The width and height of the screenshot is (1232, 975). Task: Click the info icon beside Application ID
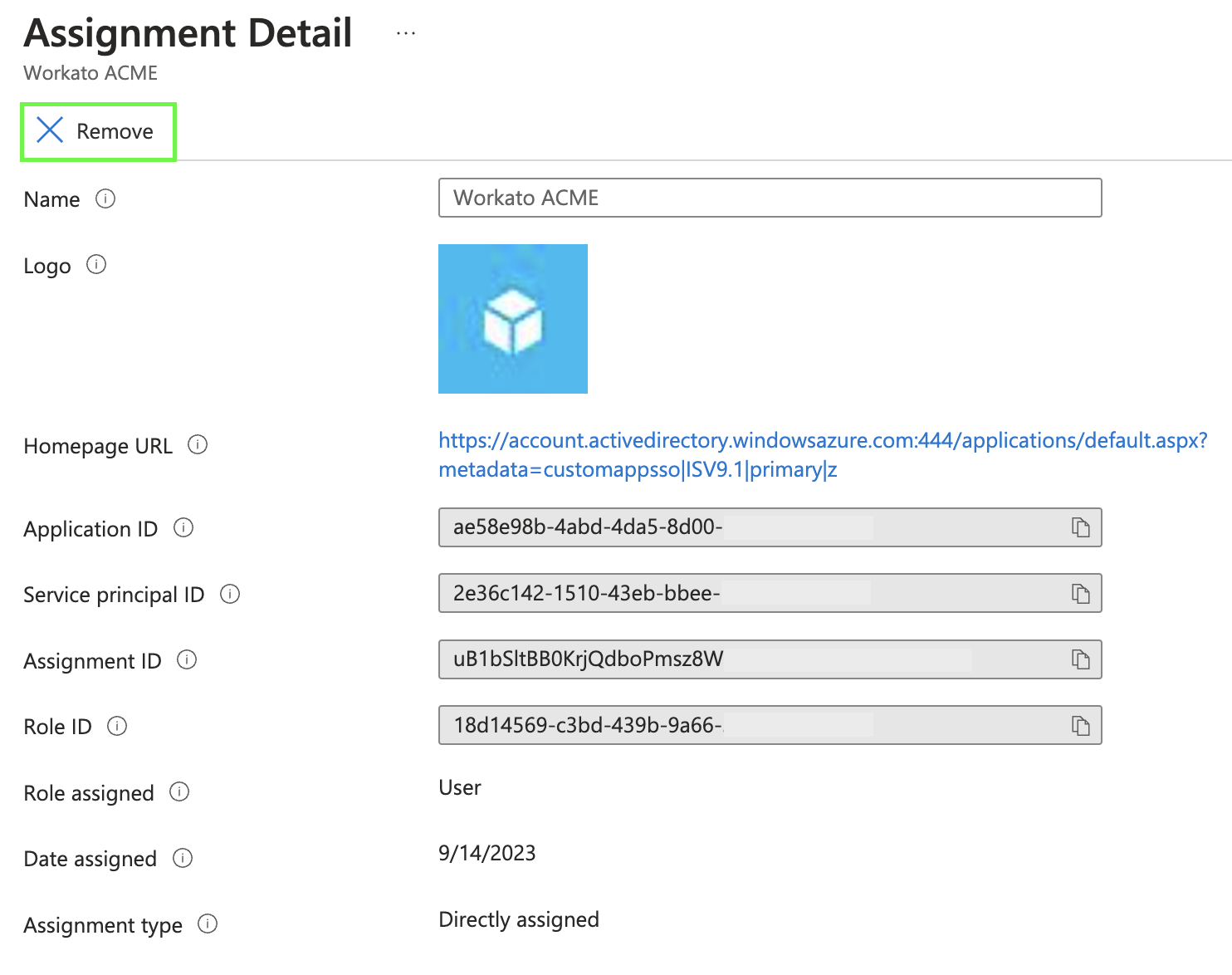184,528
